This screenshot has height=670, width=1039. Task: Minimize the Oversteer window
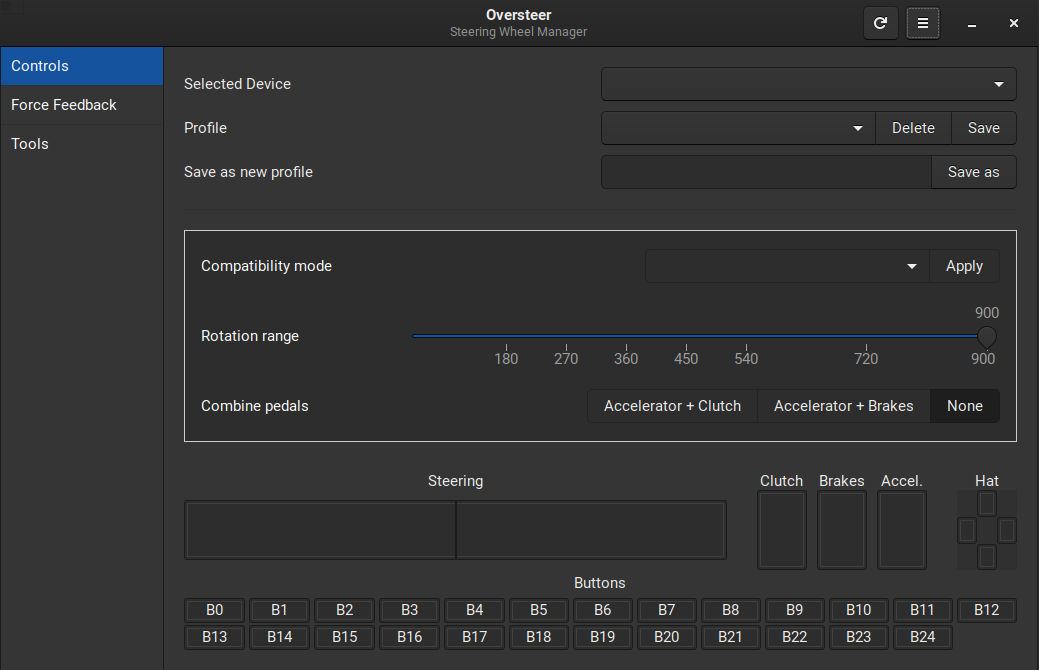[x=971, y=24]
